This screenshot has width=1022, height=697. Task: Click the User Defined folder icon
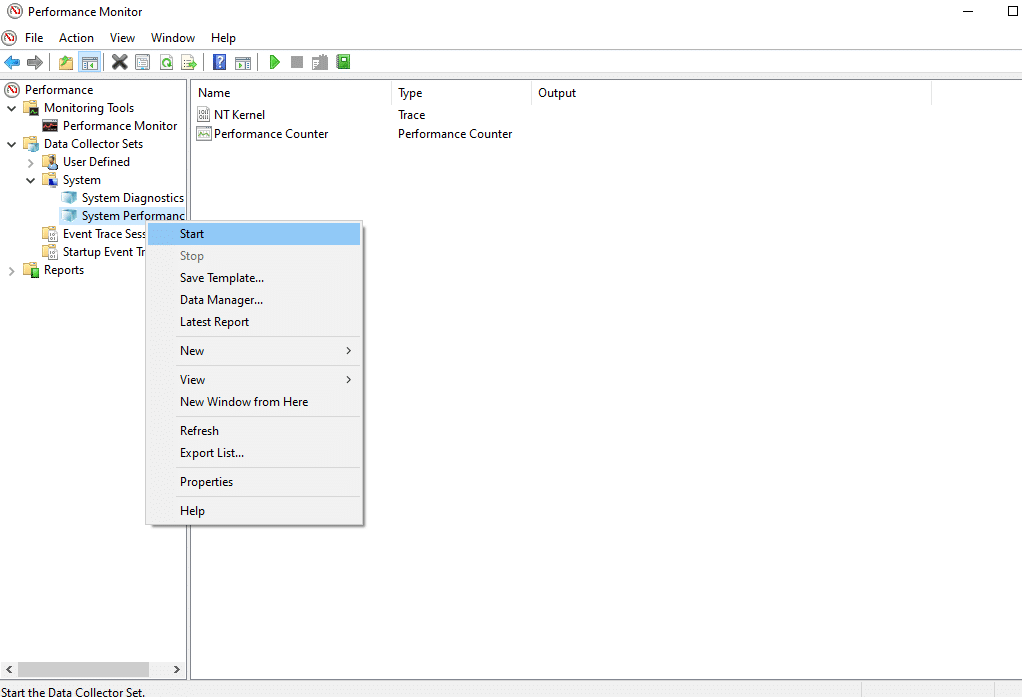tap(50, 162)
